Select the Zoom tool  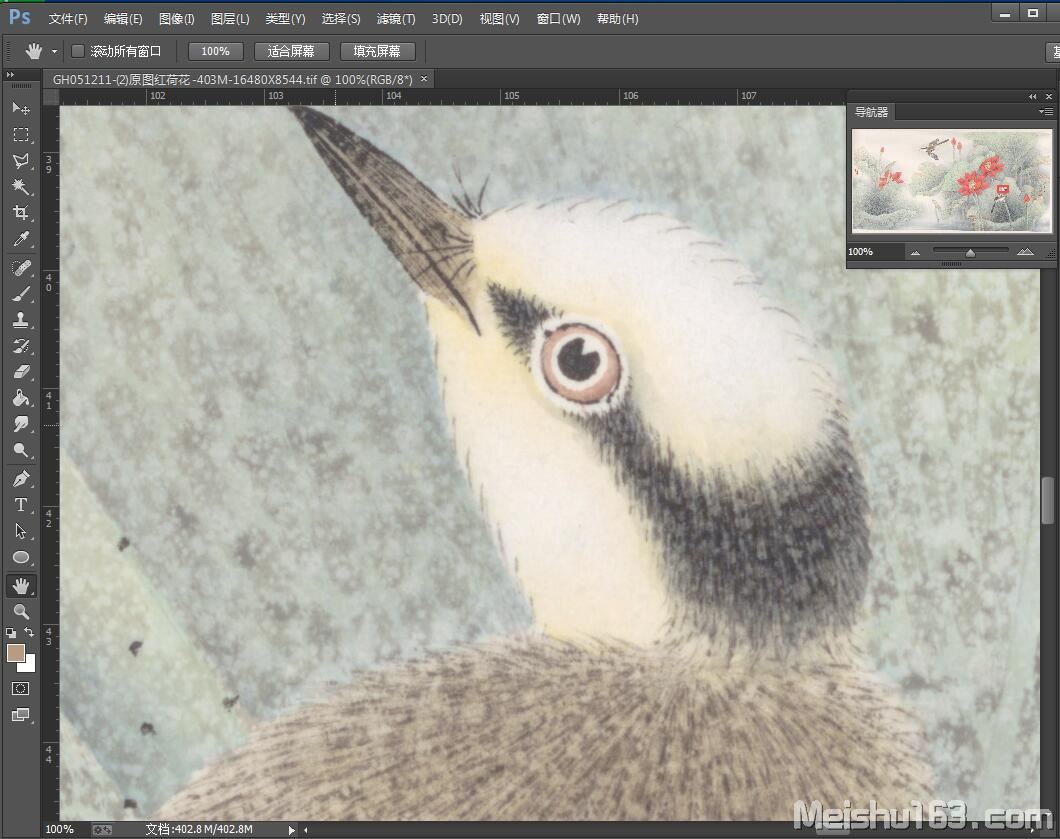(21, 612)
